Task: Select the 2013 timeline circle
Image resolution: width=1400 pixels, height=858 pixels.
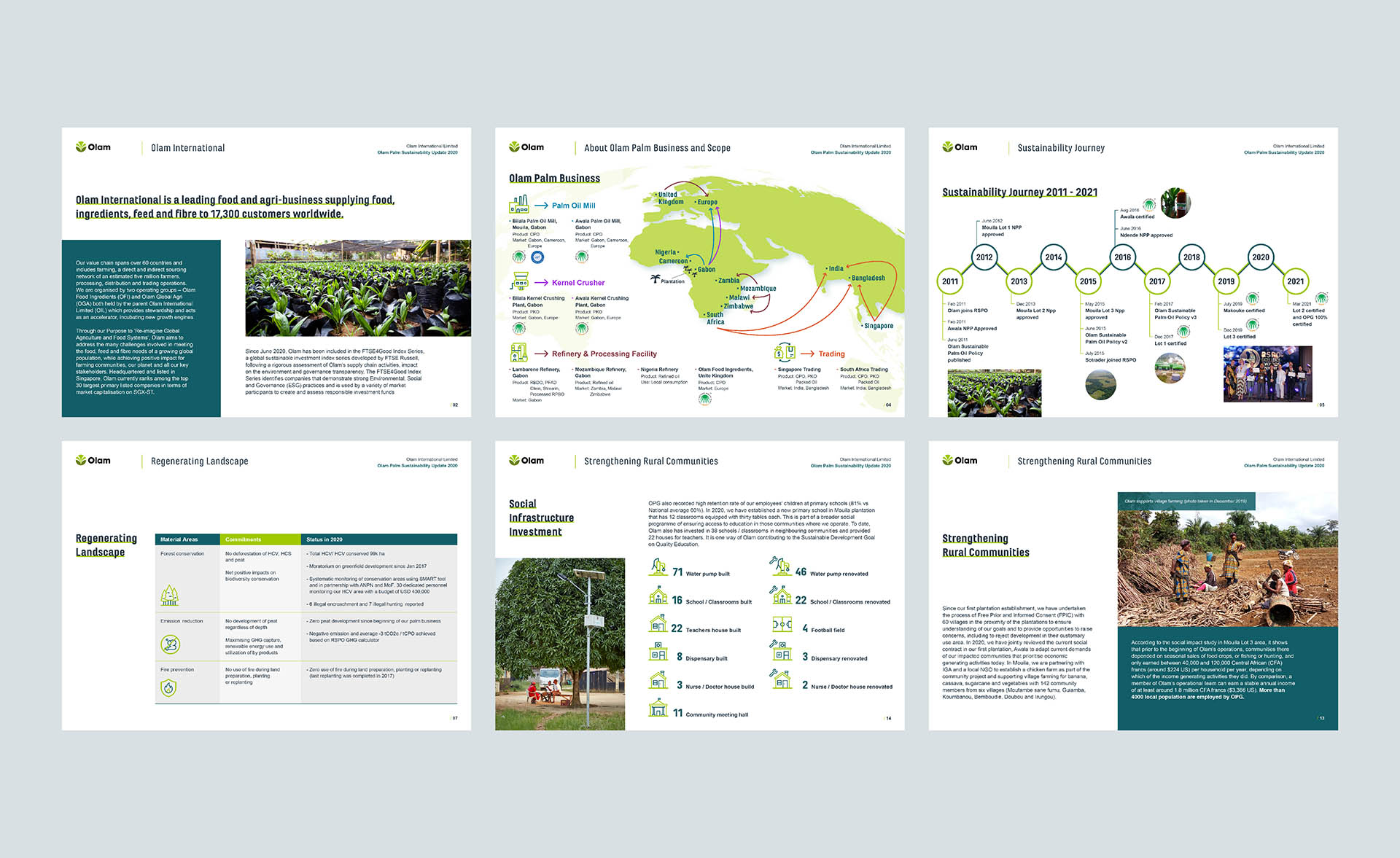Action: pyautogui.click(x=1019, y=281)
